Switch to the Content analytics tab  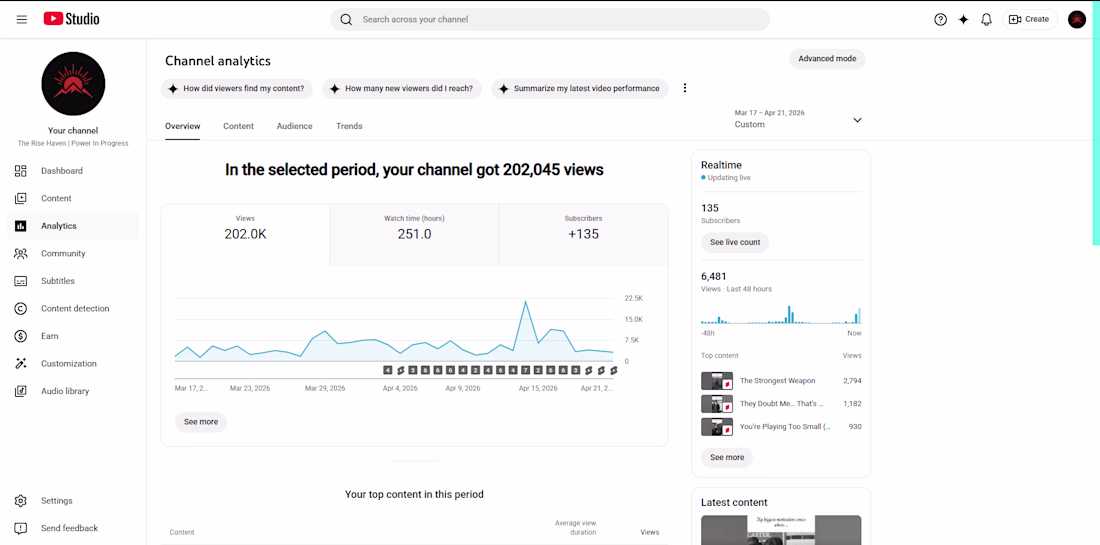[x=239, y=126]
